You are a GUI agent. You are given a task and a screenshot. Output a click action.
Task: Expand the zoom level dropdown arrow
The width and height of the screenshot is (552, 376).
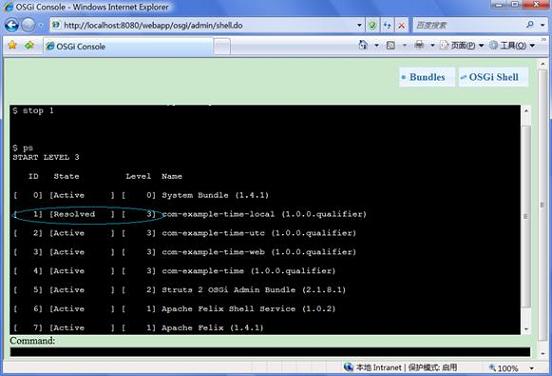[531, 368]
